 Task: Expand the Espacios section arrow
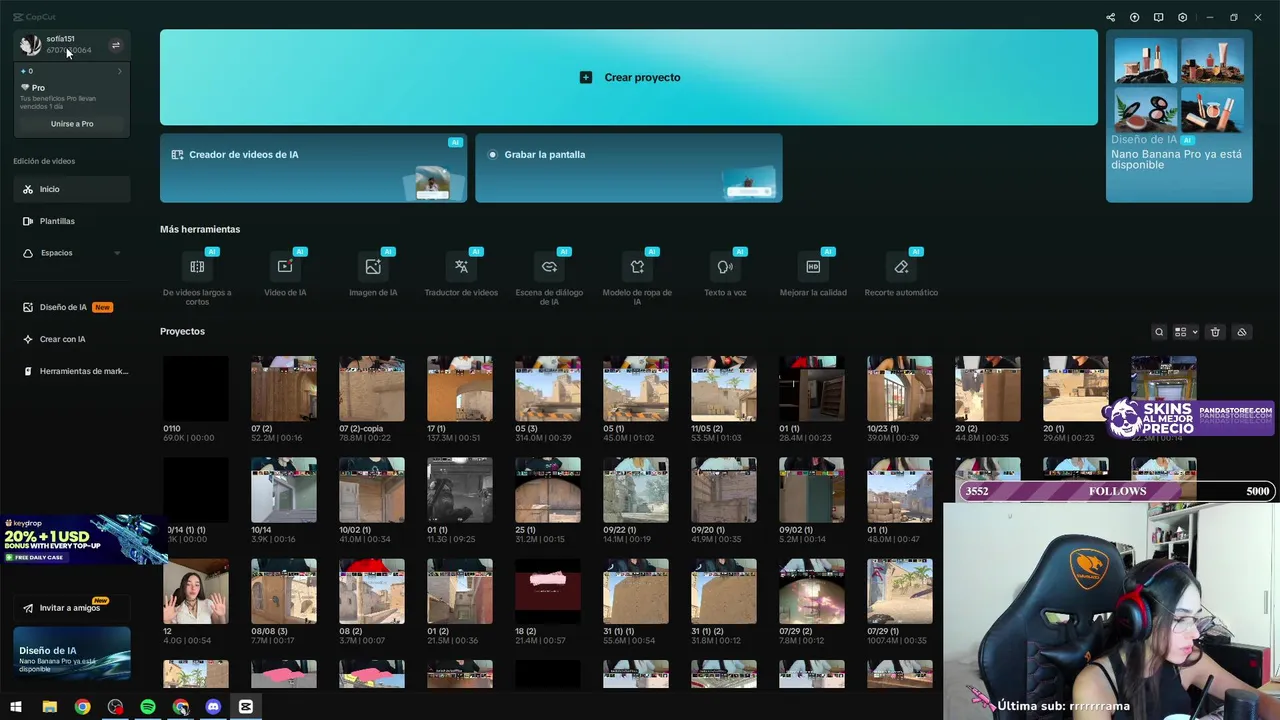pos(117,253)
